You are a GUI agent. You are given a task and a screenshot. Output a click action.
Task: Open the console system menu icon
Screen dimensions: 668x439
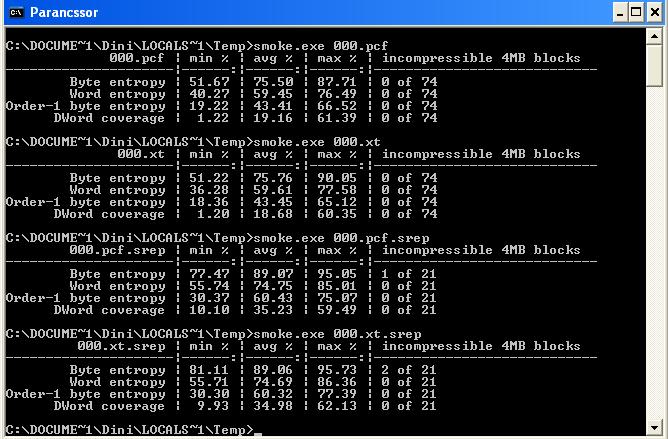[16, 12]
